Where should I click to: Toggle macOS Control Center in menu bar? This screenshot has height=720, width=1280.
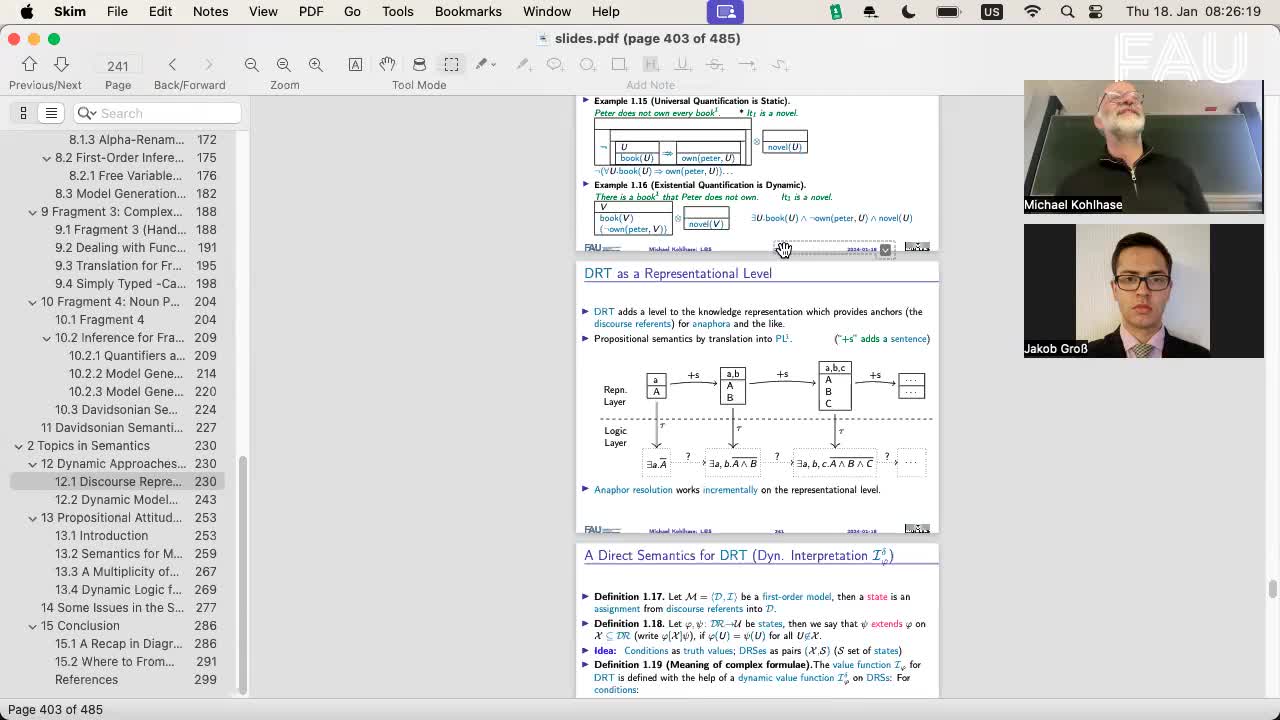click(1096, 11)
